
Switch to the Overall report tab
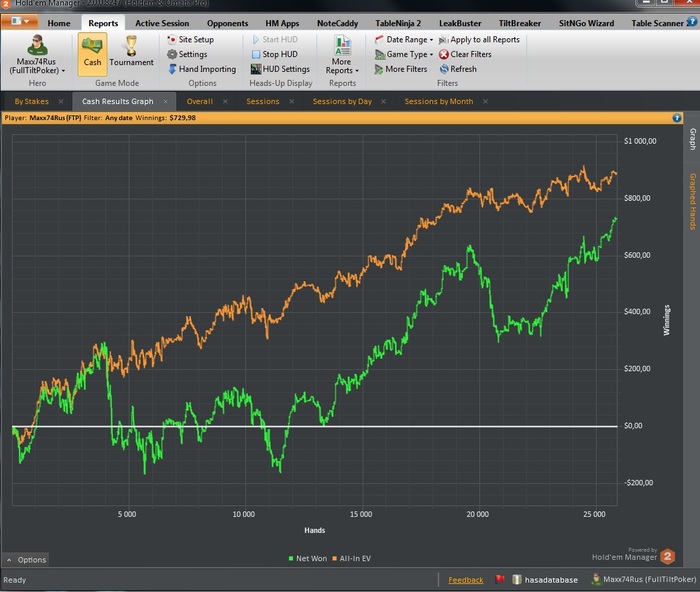coord(200,101)
